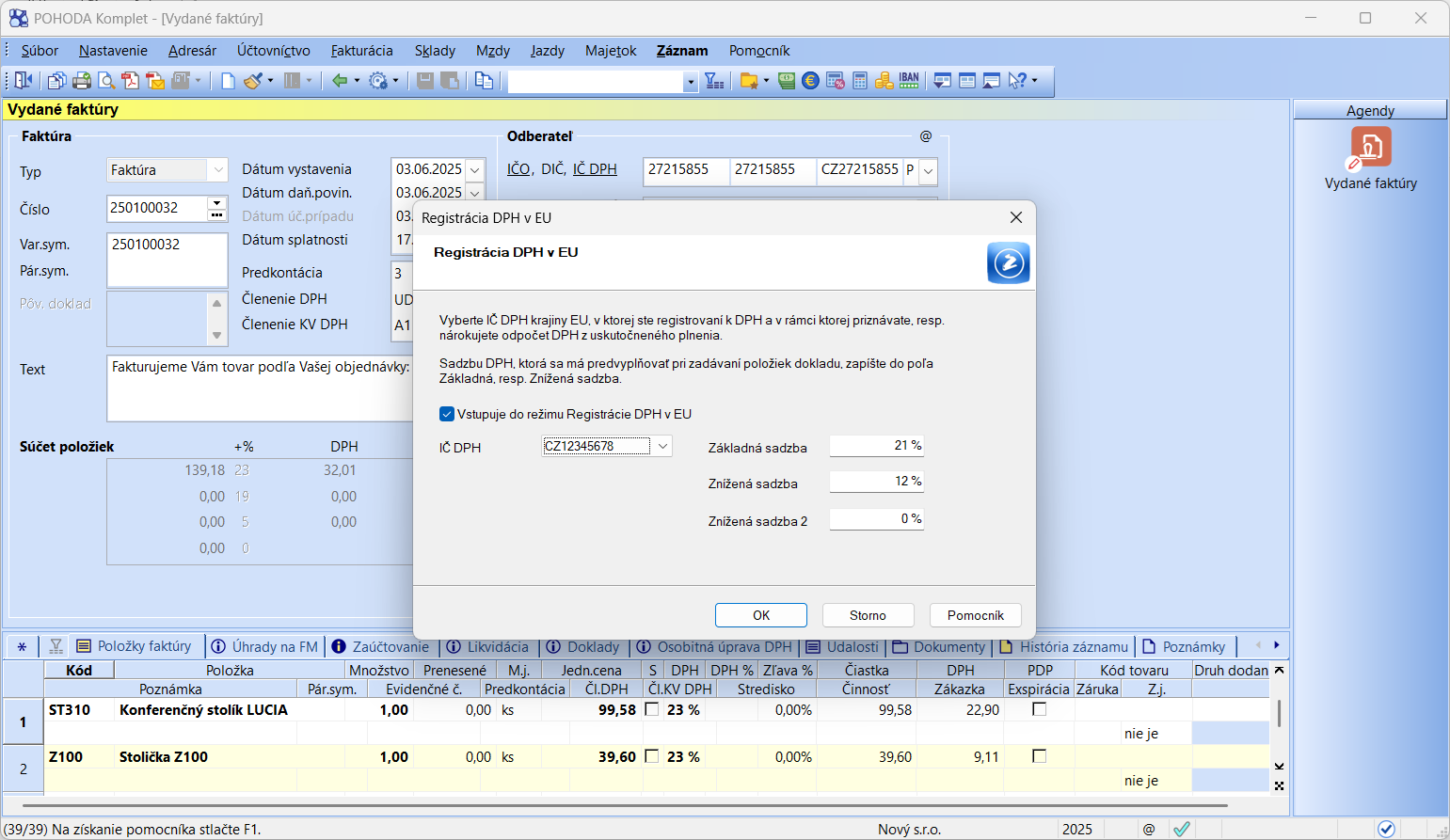This screenshot has height=840, width=1450.
Task: Switch to the Poznámky tab
Action: (1184, 646)
